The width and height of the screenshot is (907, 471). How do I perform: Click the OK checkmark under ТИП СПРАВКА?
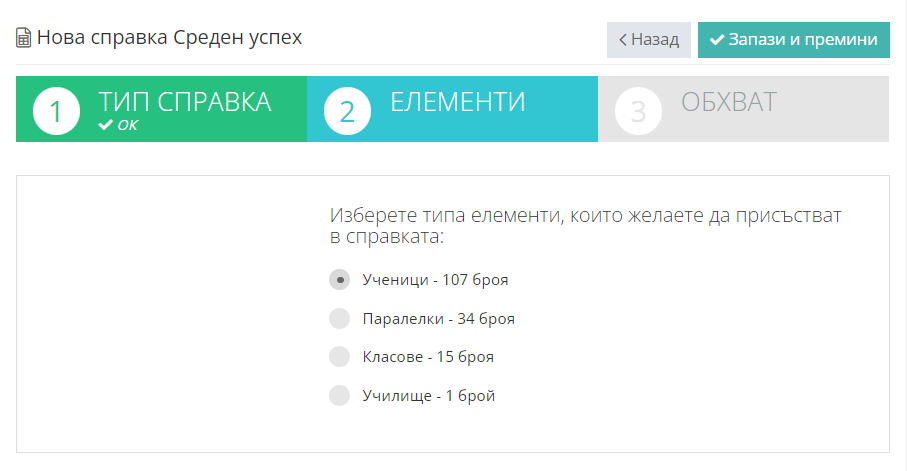pyautogui.click(x=105, y=125)
